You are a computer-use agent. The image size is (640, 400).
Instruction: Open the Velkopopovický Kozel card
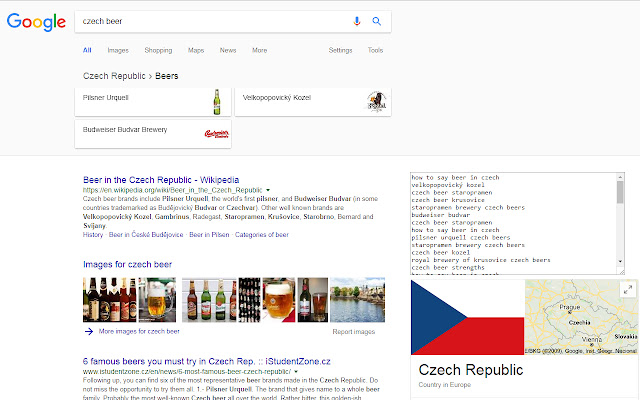click(x=313, y=102)
